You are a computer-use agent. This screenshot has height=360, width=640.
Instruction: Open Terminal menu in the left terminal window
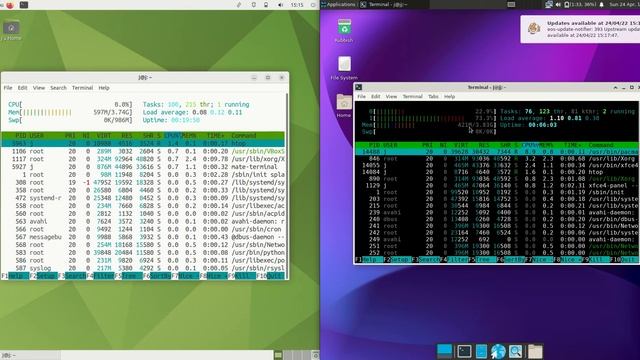(x=82, y=88)
